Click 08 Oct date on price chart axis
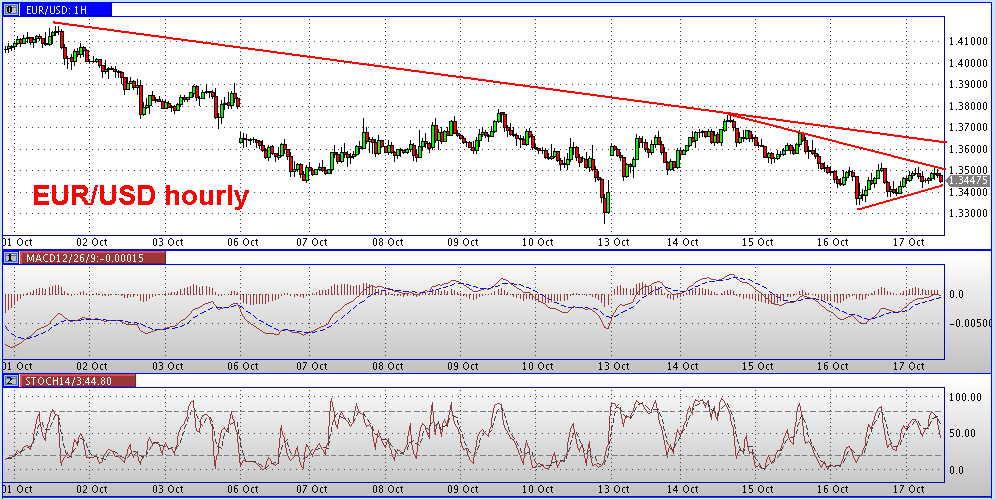Image resolution: width=995 pixels, height=499 pixels. point(388,243)
